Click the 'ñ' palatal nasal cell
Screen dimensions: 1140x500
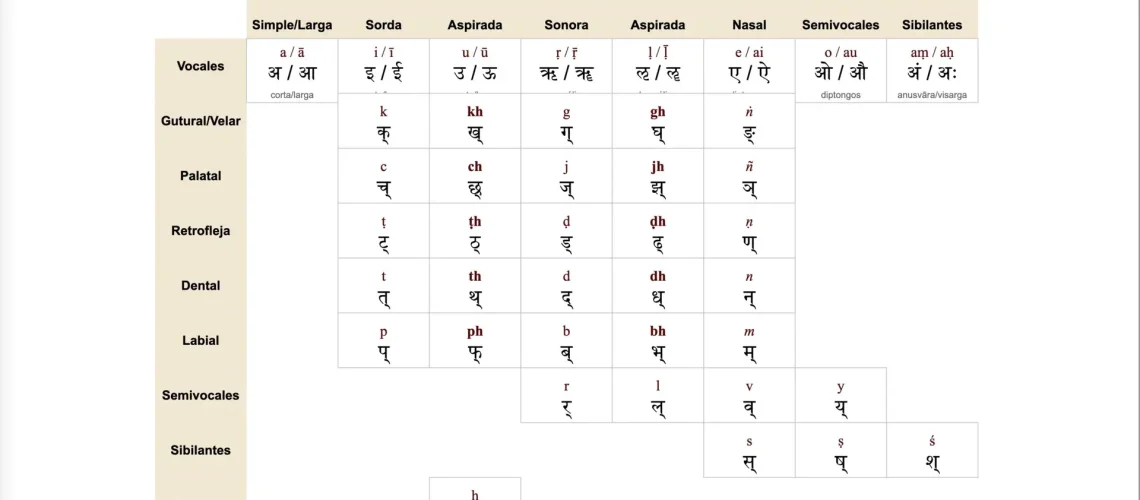tap(749, 177)
